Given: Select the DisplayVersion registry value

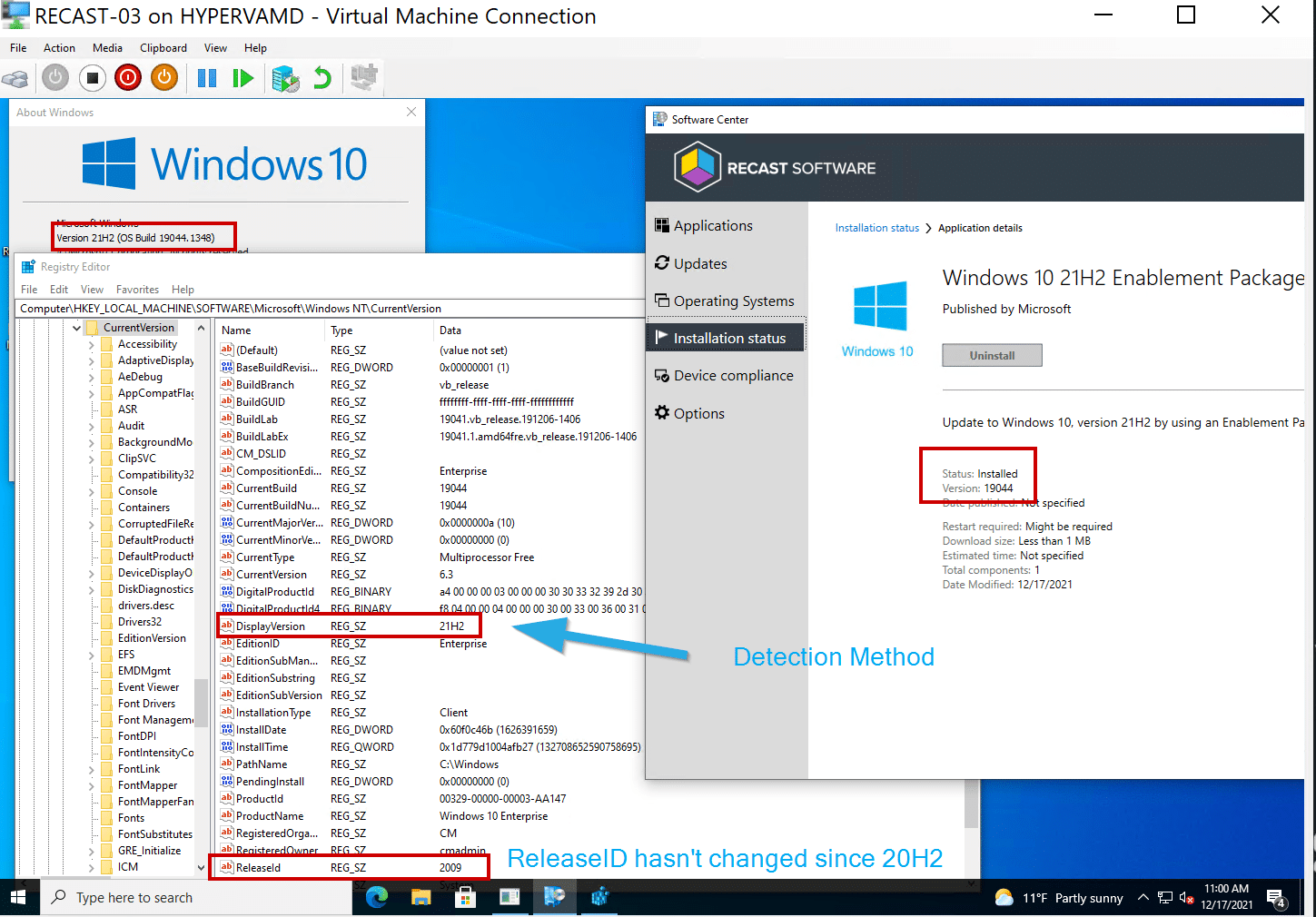Looking at the screenshot, I should (270, 626).
